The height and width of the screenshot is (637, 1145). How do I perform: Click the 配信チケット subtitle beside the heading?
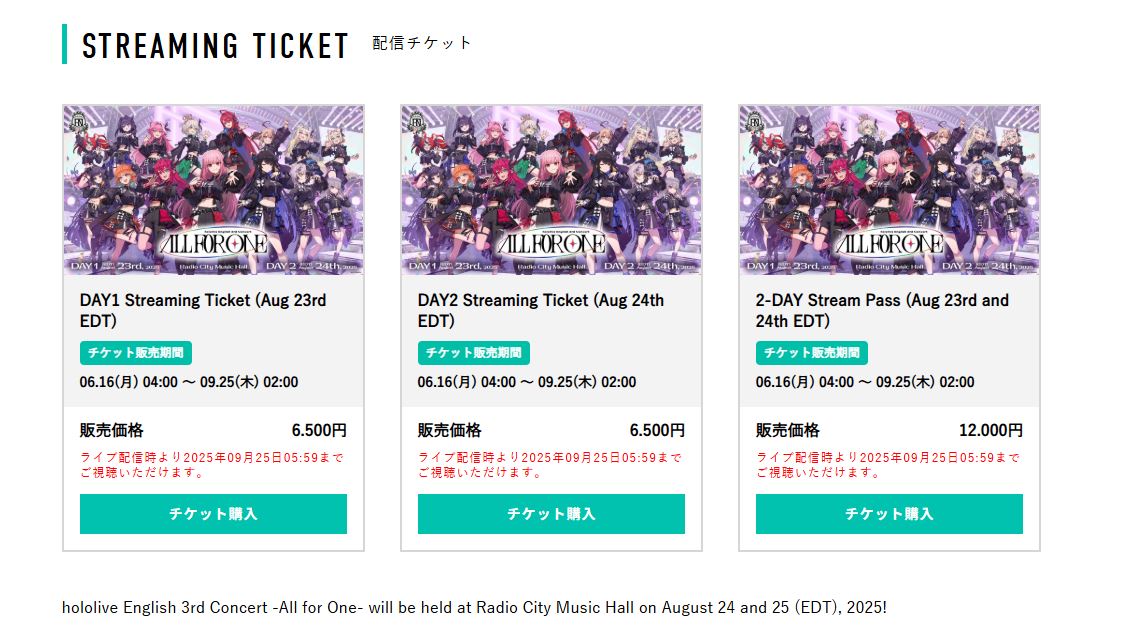[x=422, y=43]
